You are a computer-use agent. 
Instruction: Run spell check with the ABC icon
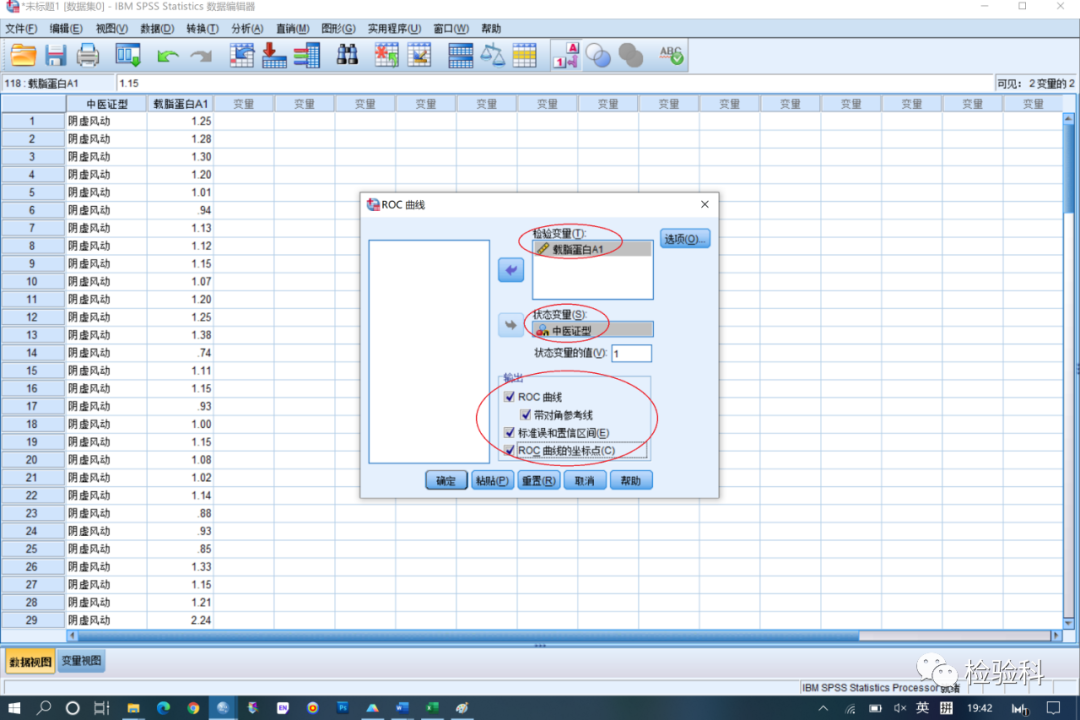[x=671, y=56]
